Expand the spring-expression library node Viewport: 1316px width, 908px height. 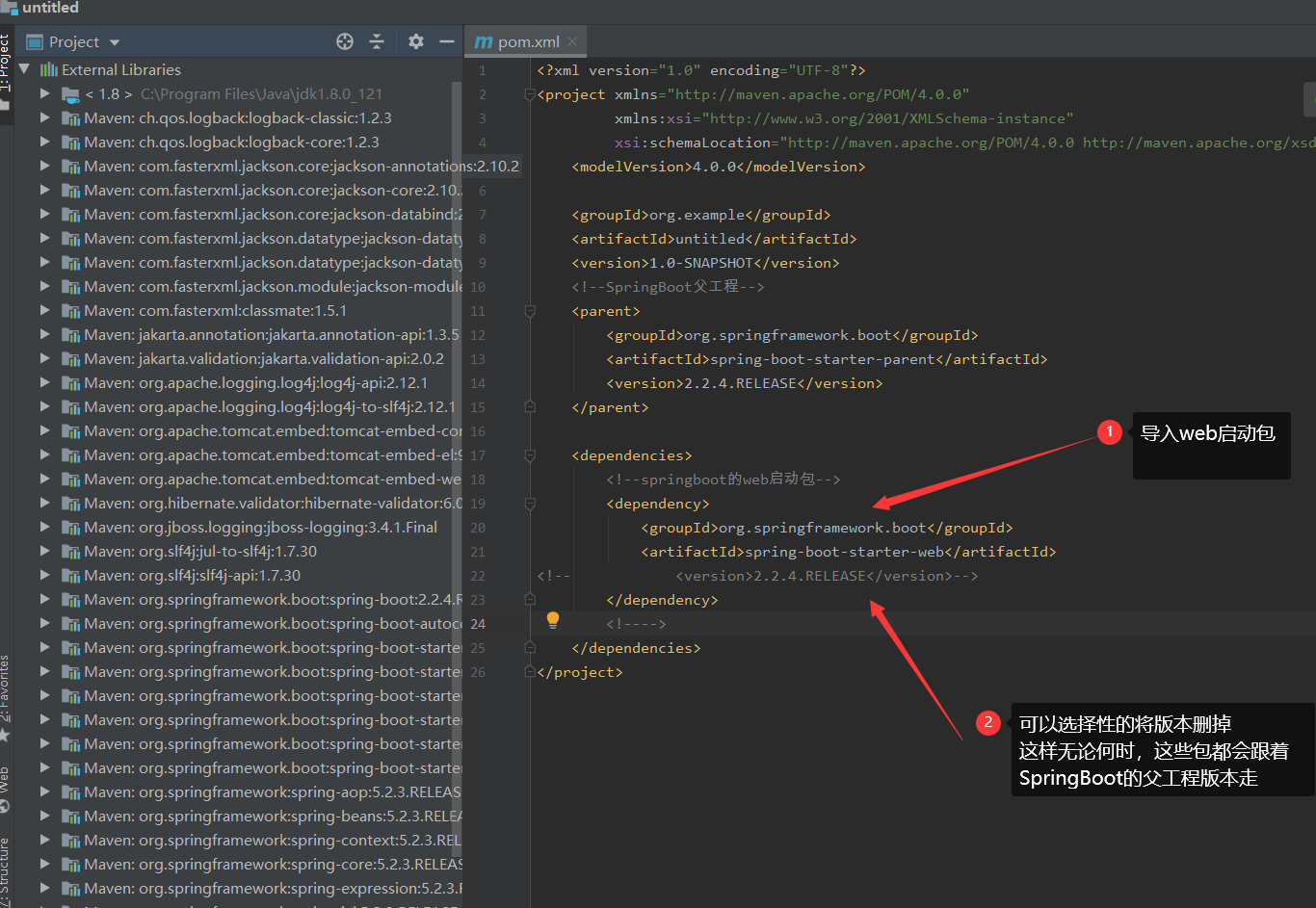44,888
